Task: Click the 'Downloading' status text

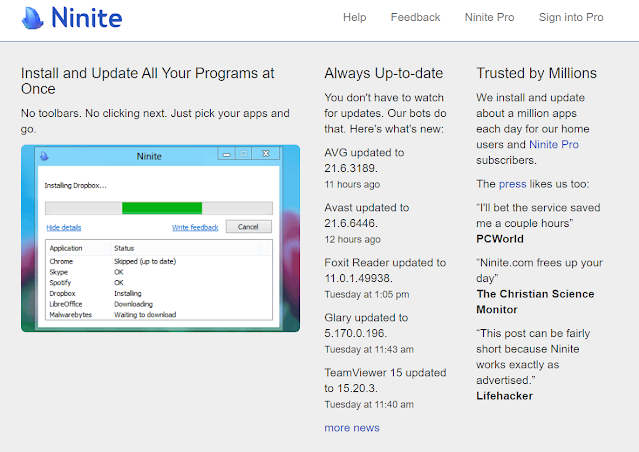Action: (133, 304)
